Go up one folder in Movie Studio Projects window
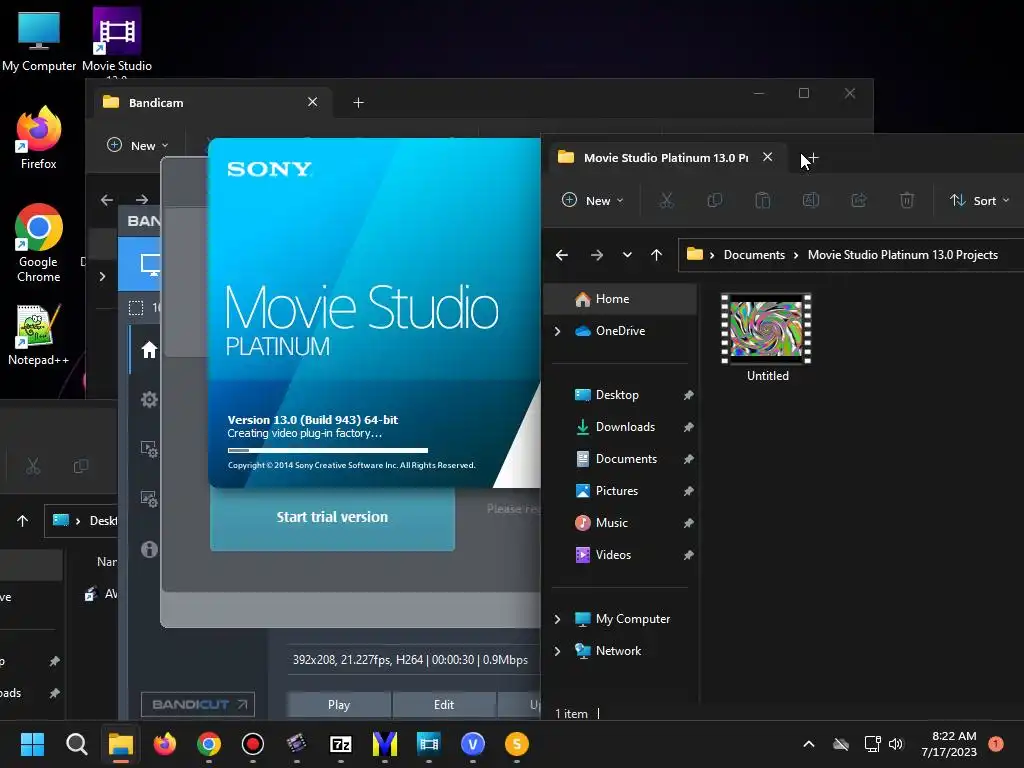 pos(656,255)
